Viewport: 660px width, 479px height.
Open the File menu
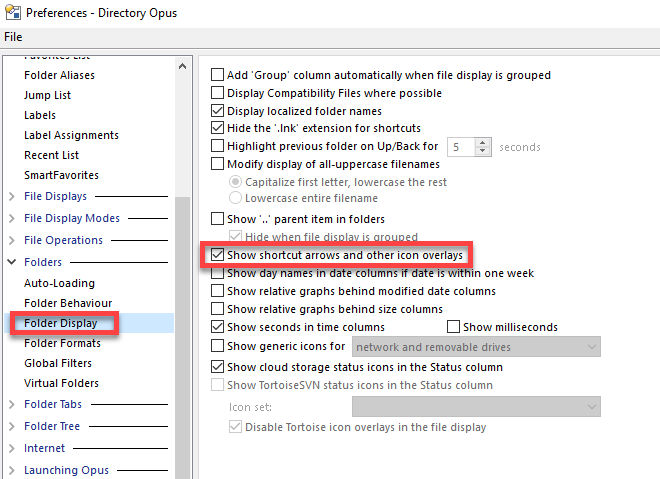pyautogui.click(x=13, y=37)
